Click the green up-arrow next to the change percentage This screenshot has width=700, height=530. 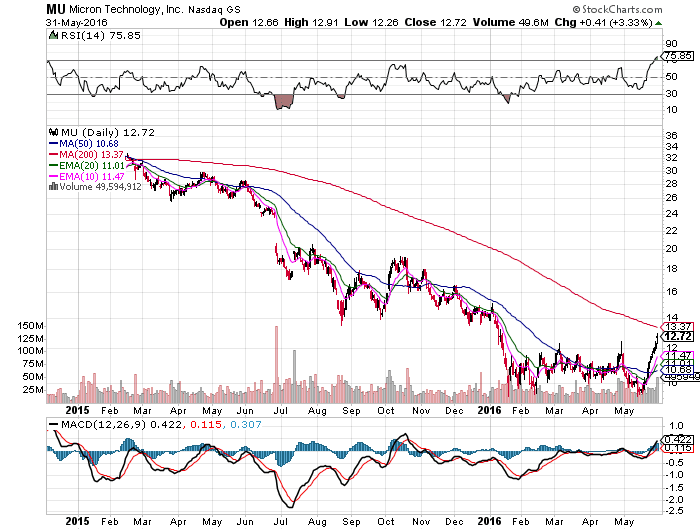coord(658,23)
